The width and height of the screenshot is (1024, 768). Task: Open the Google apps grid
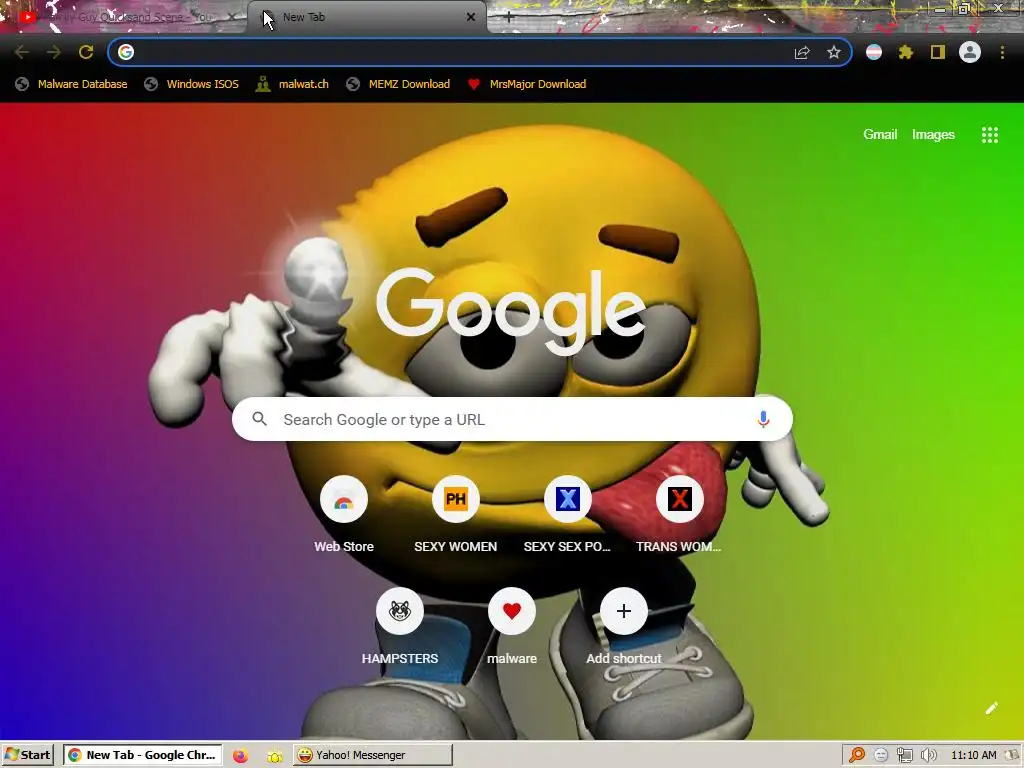tap(989, 135)
